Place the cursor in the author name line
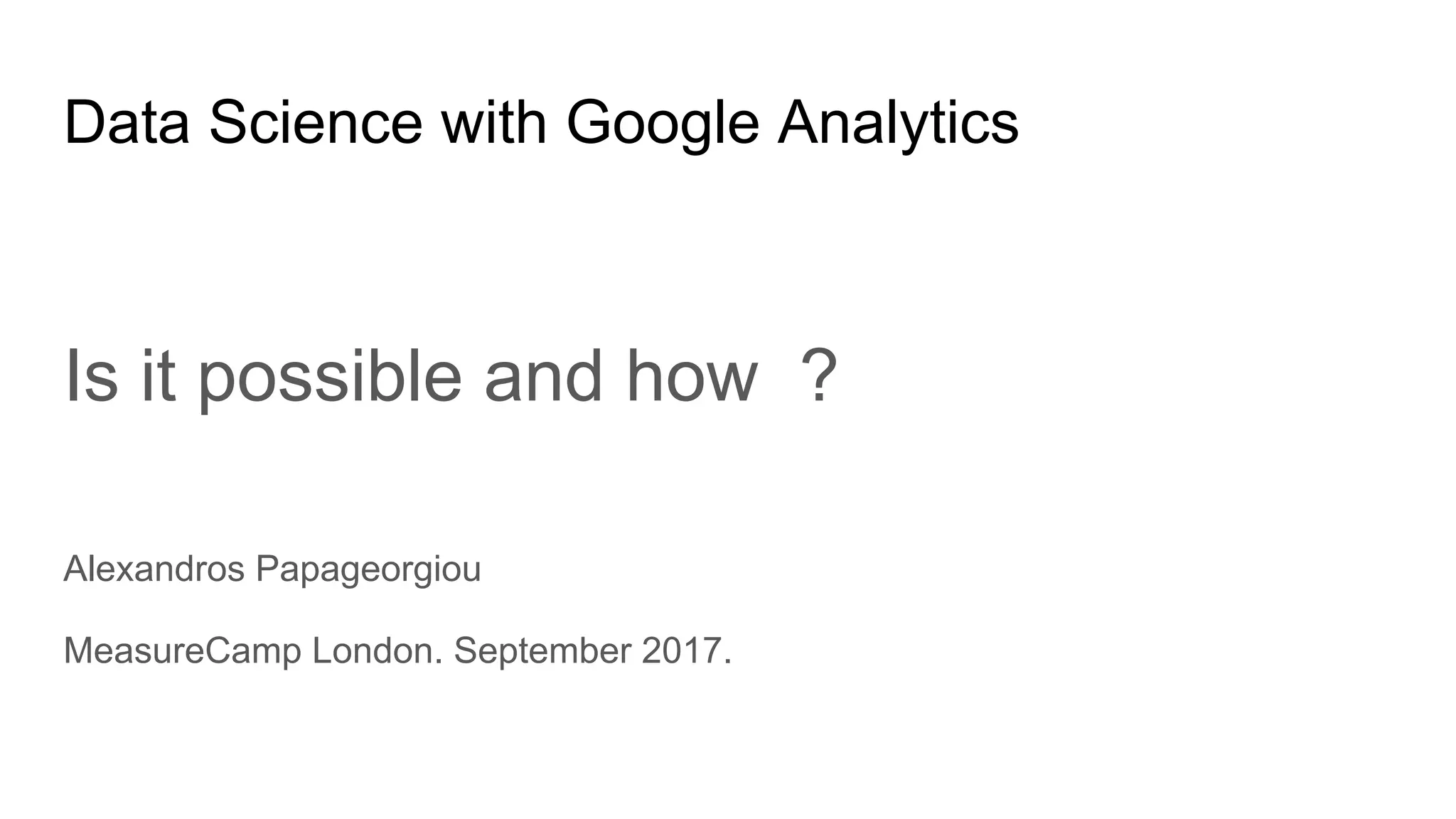This screenshot has height=819, width=1456. point(272,572)
